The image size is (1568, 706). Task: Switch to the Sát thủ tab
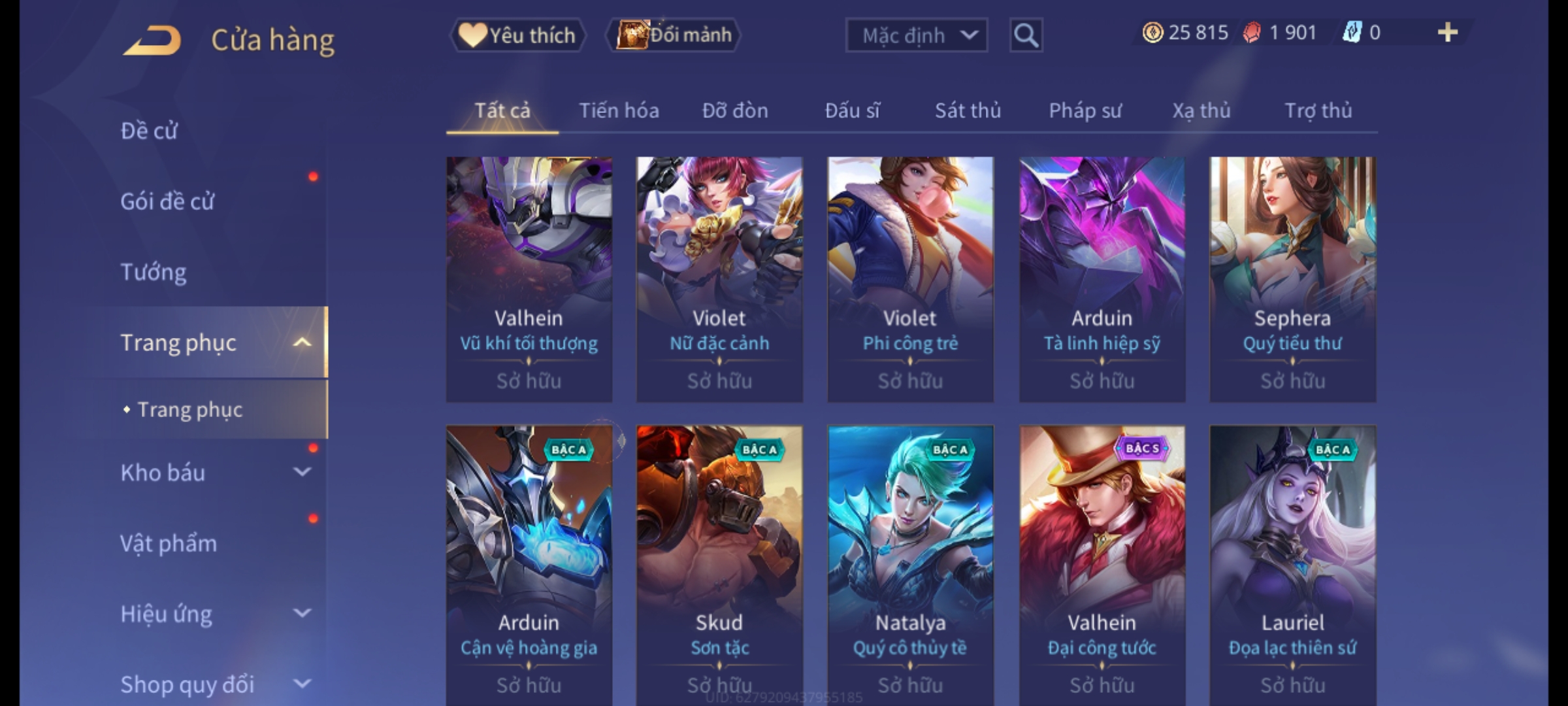coord(968,111)
